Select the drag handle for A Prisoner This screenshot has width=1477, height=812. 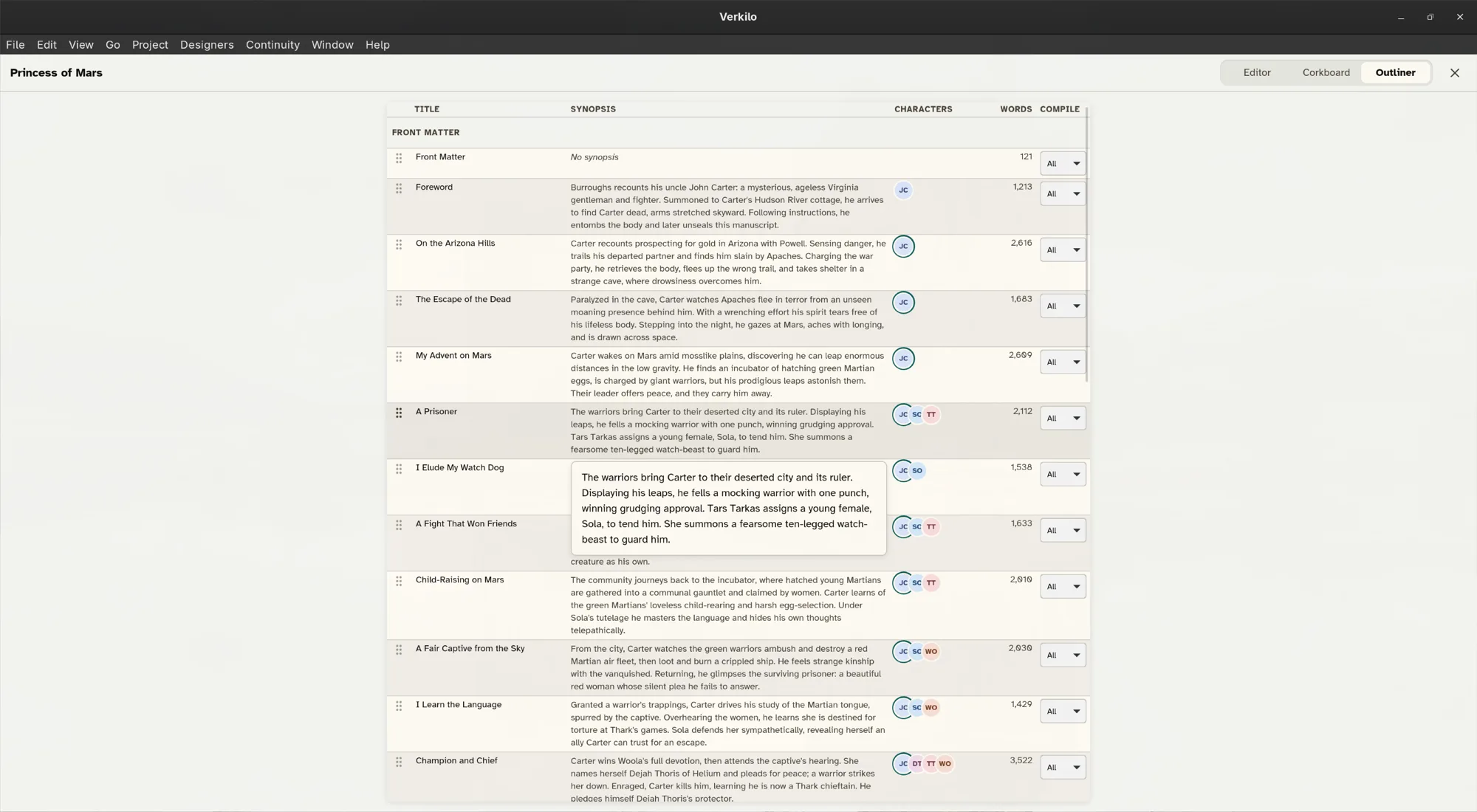tap(399, 413)
